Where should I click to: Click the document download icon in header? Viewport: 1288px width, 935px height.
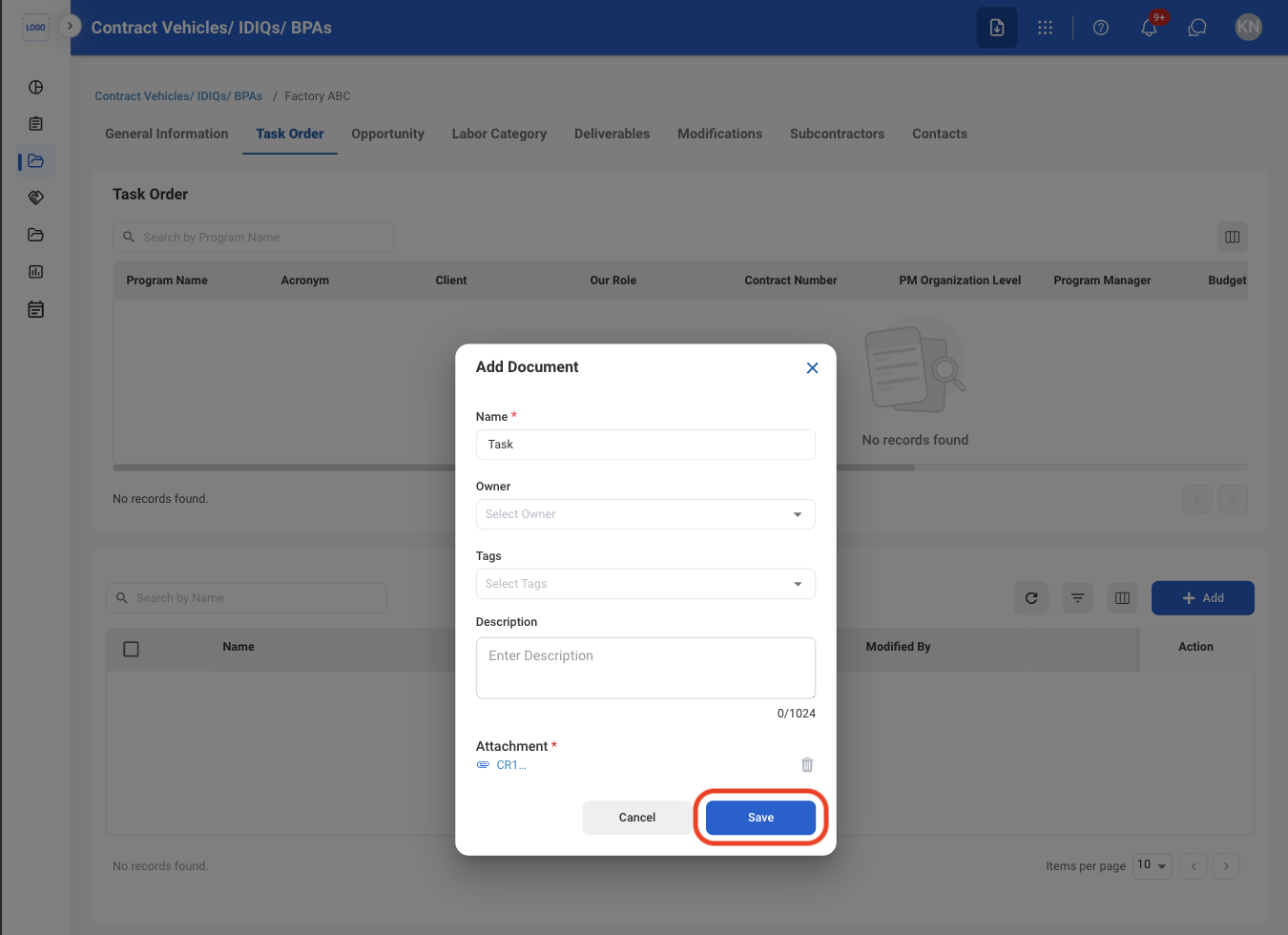pyautogui.click(x=997, y=28)
